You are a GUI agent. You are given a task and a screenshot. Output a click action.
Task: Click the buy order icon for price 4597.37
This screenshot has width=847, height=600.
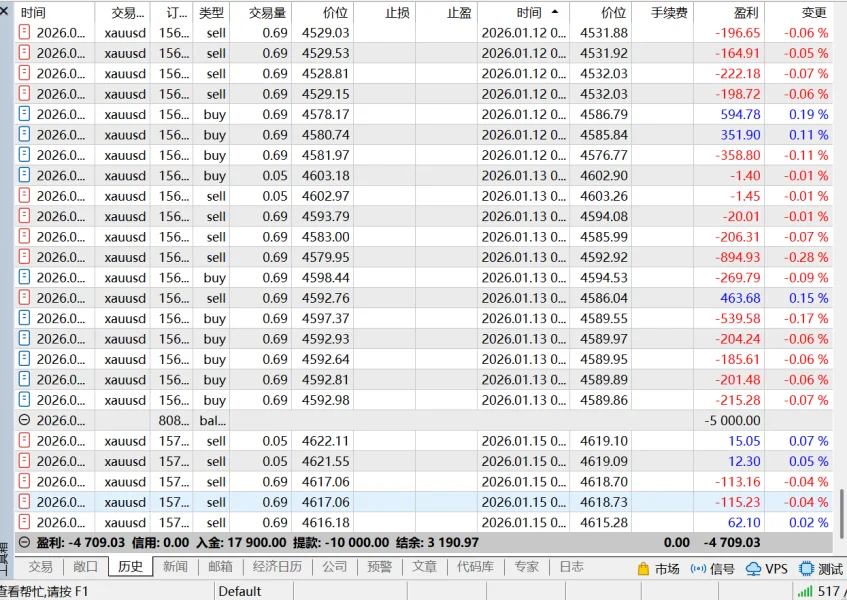[x=24, y=318]
